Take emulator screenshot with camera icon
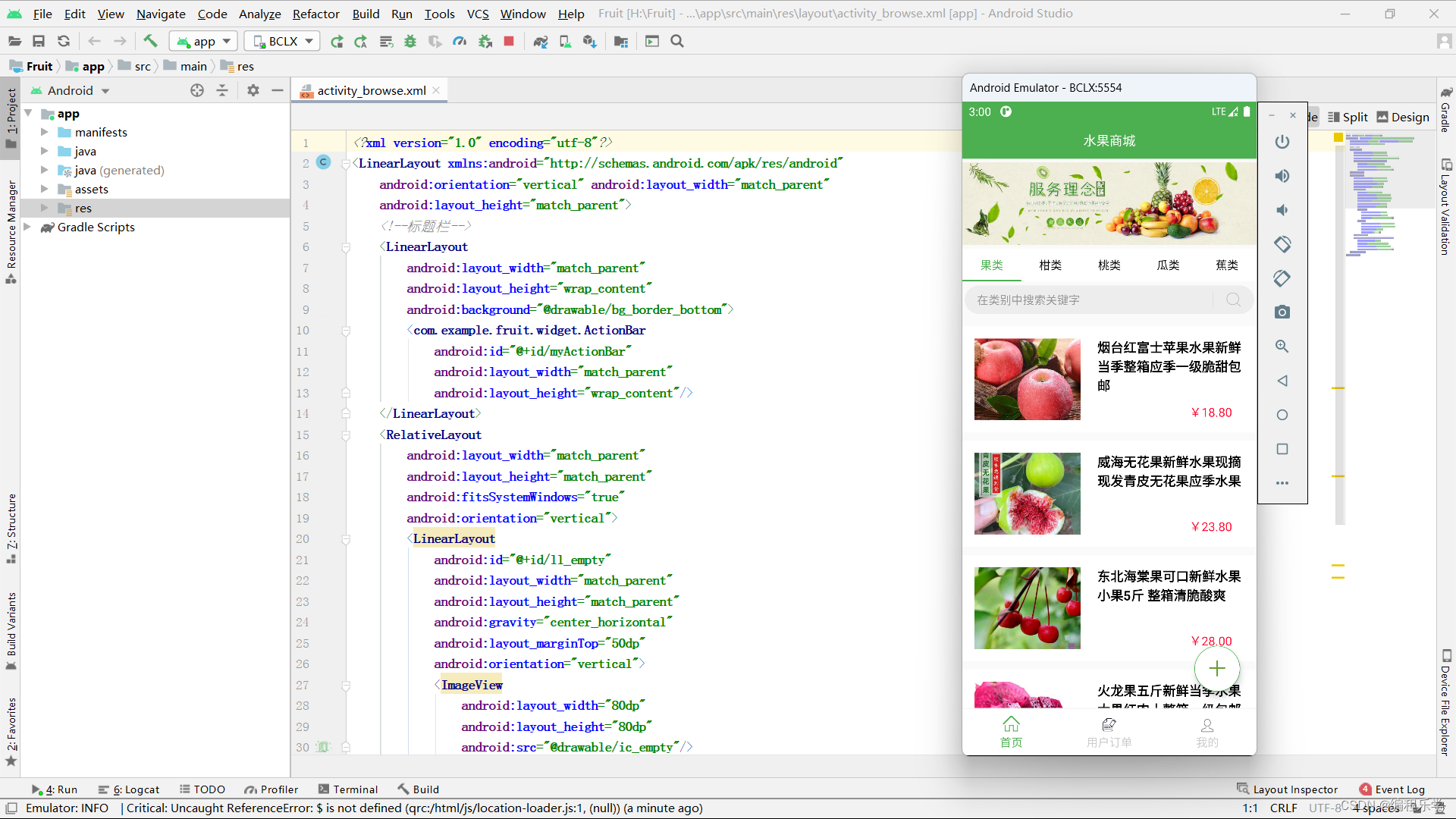Image resolution: width=1456 pixels, height=819 pixels. point(1282,312)
